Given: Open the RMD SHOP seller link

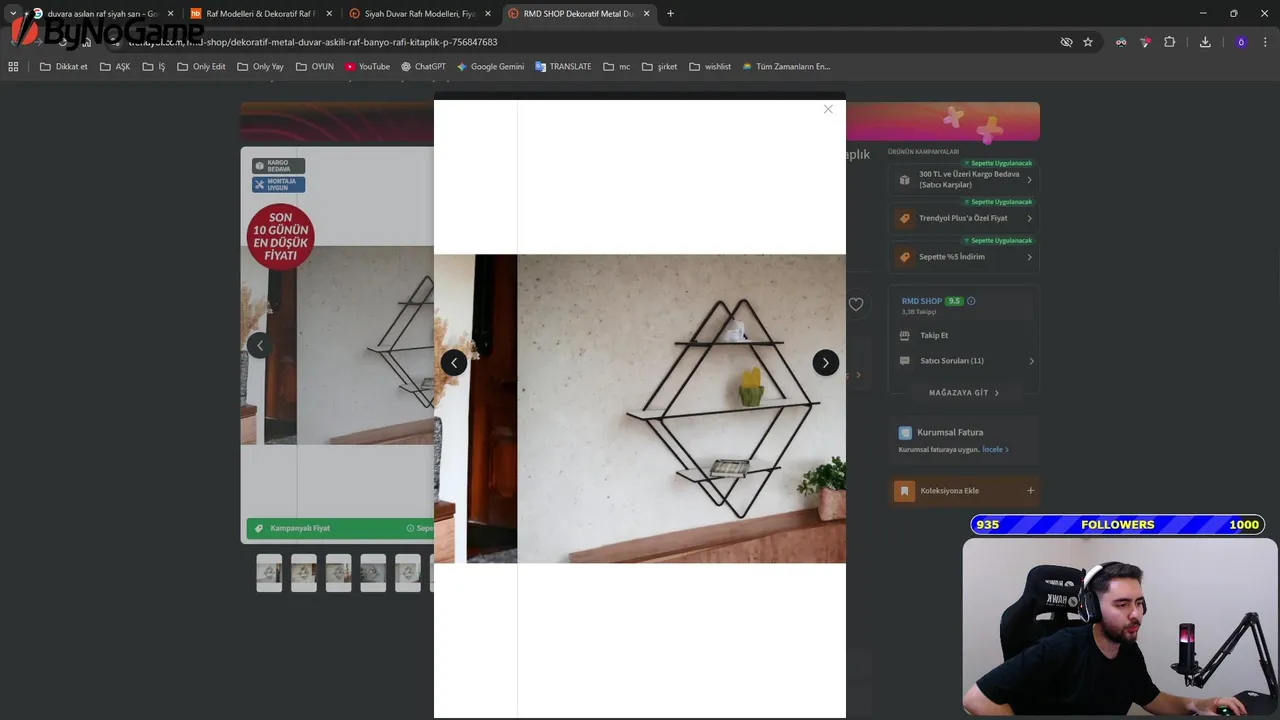Looking at the screenshot, I should pyautogui.click(x=921, y=301).
